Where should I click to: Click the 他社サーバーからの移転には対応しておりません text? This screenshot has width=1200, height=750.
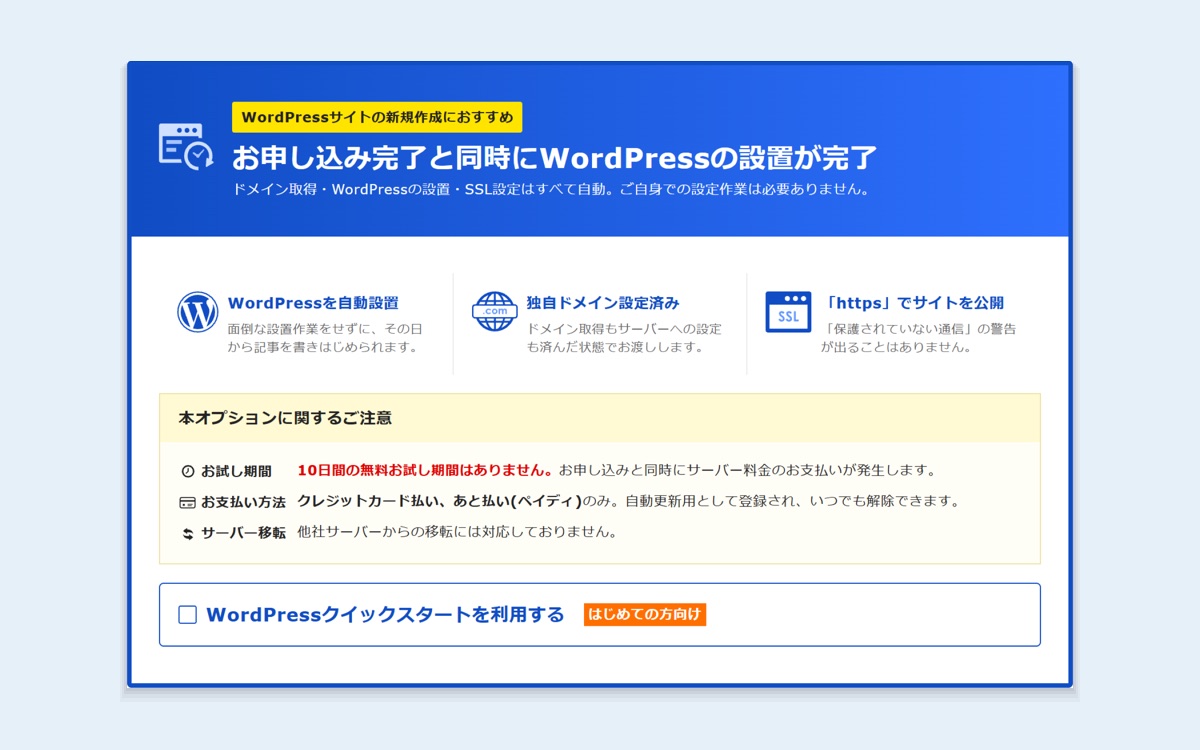[457, 532]
